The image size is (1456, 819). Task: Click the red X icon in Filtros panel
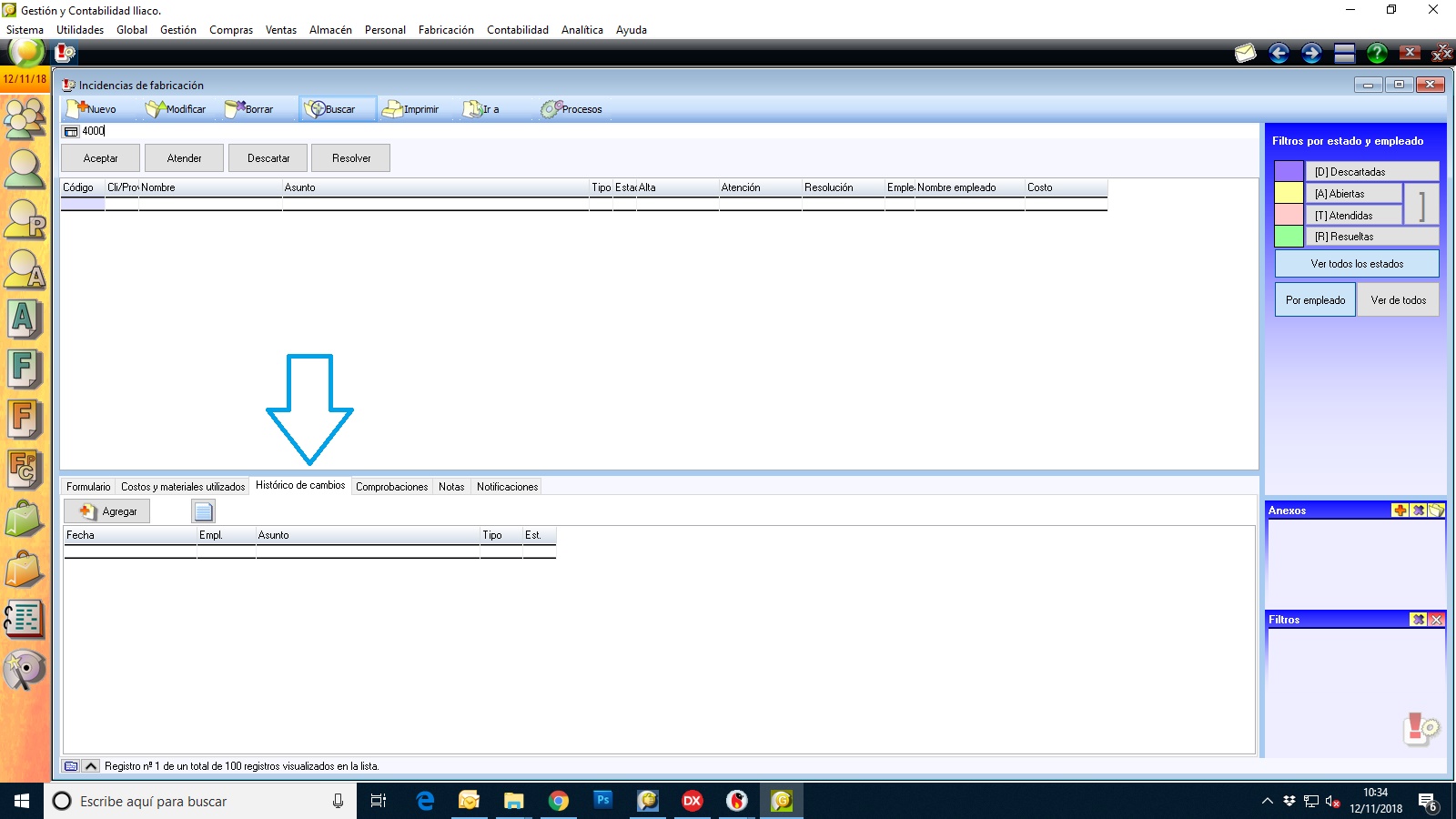coord(1436,620)
